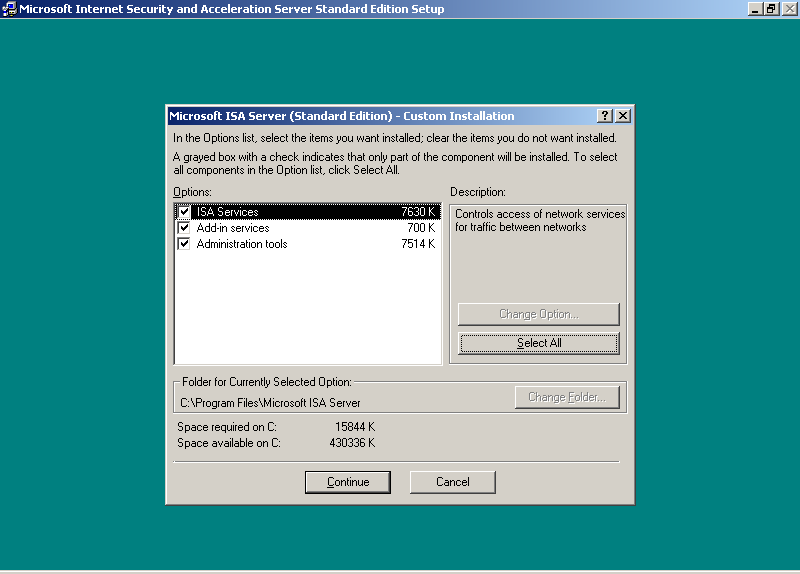Minimize the ISA Server Setup window
The width and height of the screenshot is (800, 574).
point(756,9)
